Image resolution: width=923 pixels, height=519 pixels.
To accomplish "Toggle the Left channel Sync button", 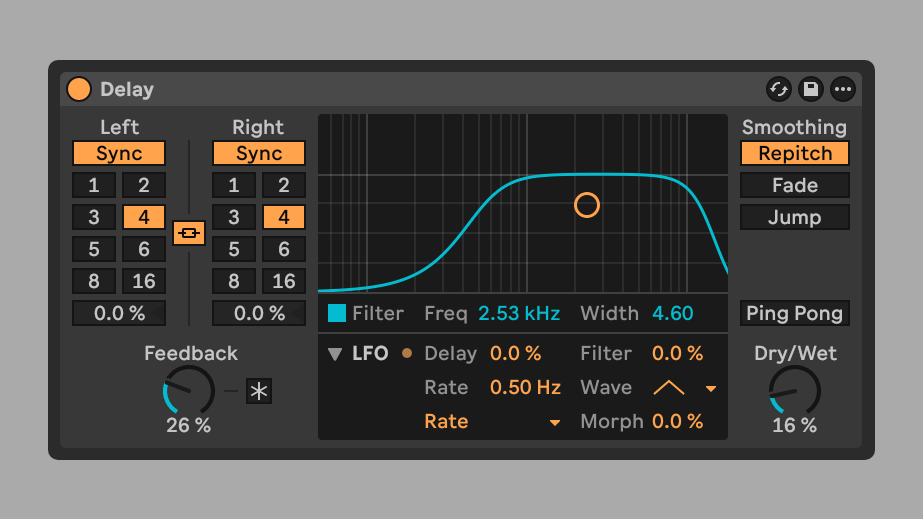I will pyautogui.click(x=119, y=154).
